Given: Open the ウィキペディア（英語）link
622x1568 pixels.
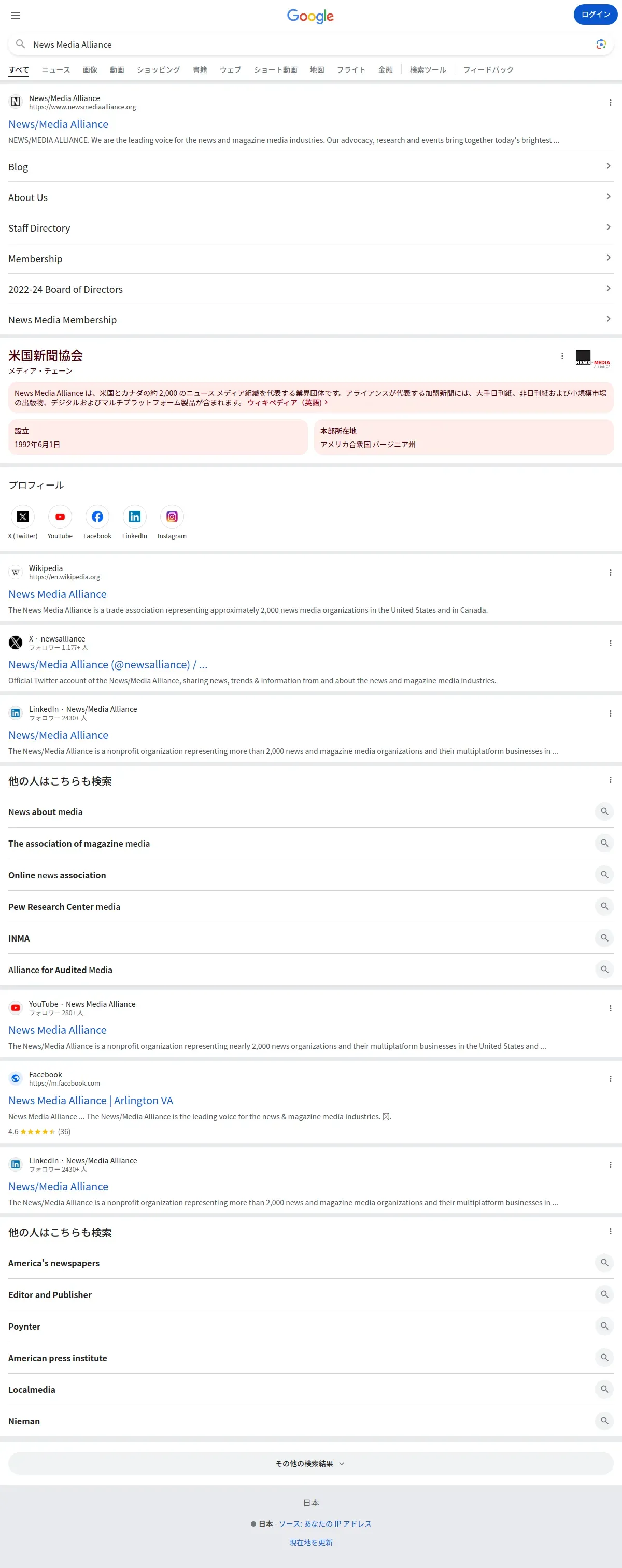Looking at the screenshot, I should point(287,402).
